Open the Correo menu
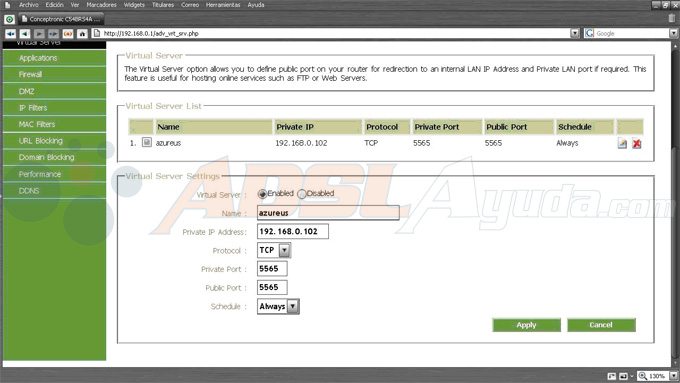The height and width of the screenshot is (383, 680). (190, 5)
